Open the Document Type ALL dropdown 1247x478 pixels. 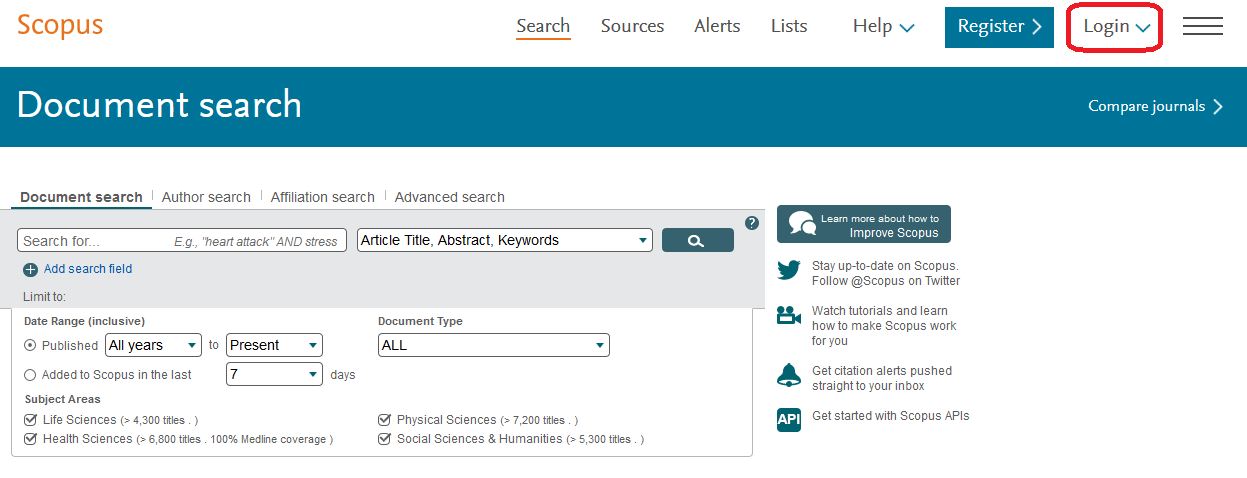[x=494, y=345]
